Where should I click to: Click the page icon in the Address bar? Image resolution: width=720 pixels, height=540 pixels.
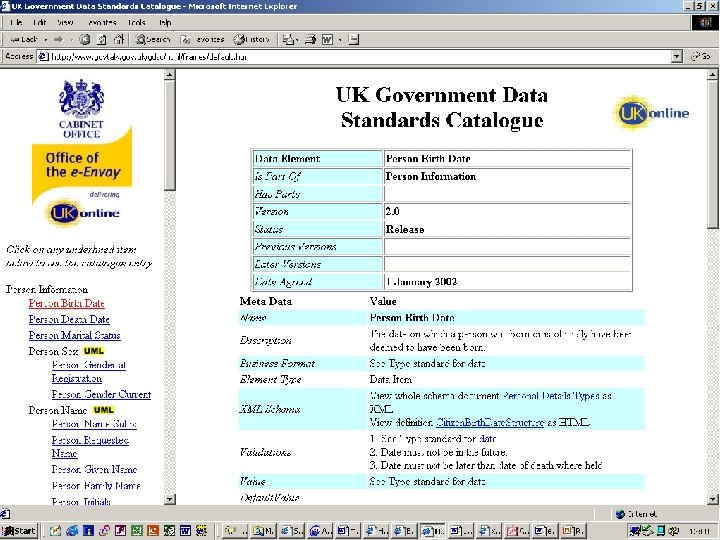pos(43,56)
